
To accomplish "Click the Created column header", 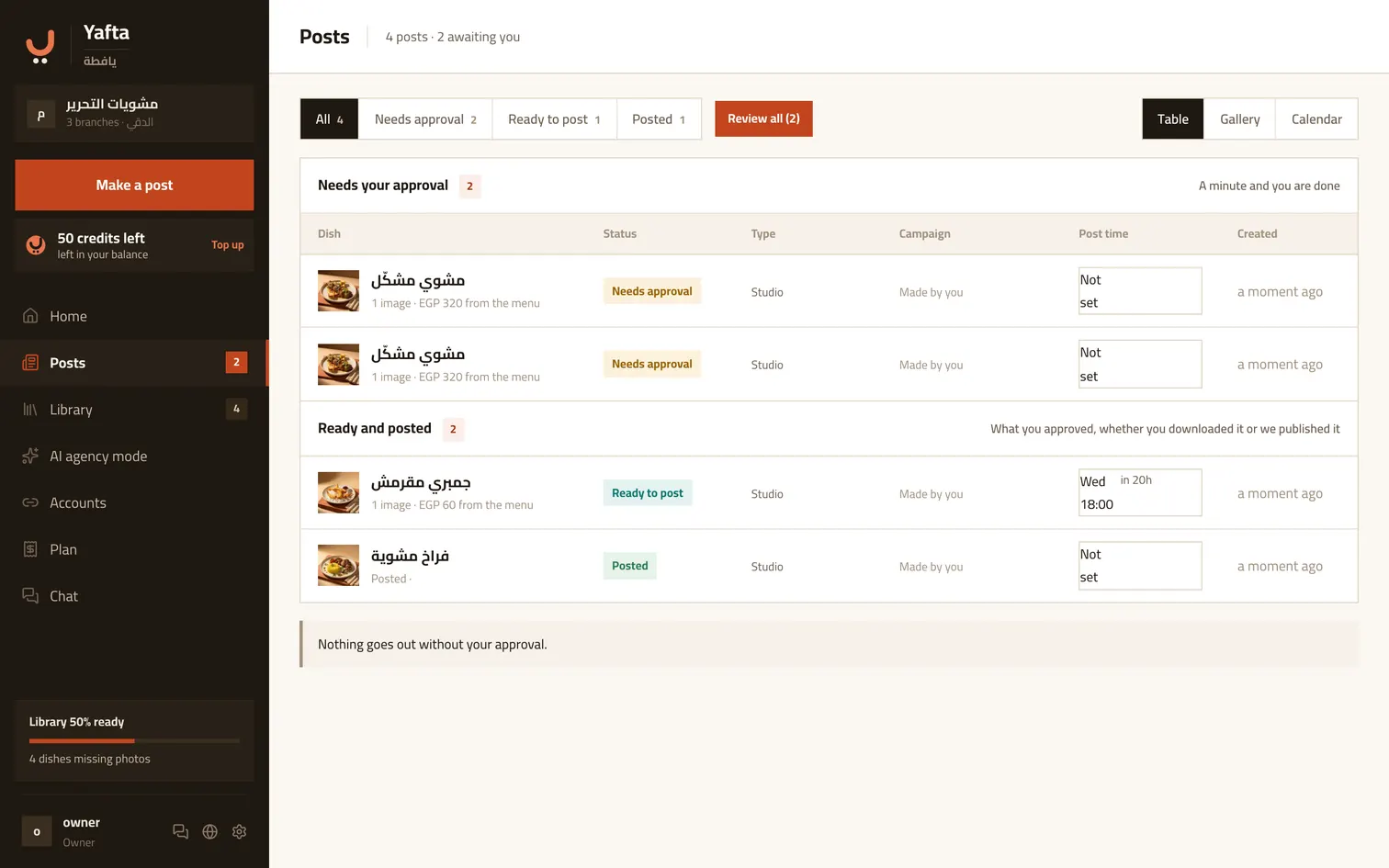I will pyautogui.click(x=1258, y=233).
